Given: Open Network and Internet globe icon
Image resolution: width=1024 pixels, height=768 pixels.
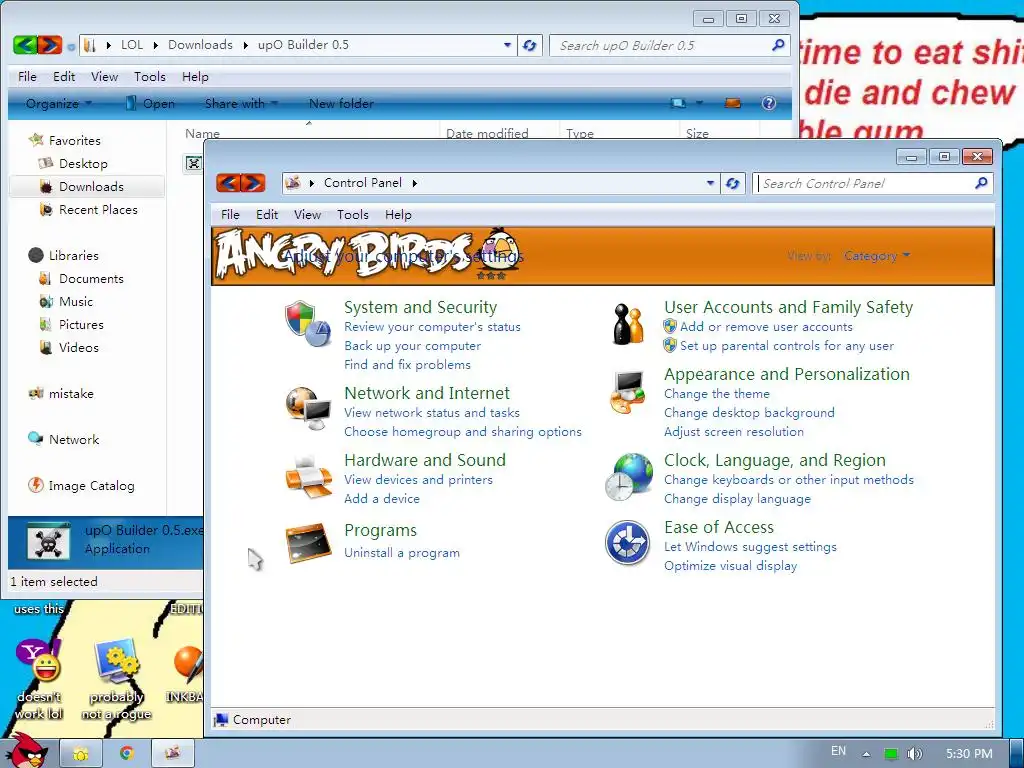Looking at the screenshot, I should (308, 408).
